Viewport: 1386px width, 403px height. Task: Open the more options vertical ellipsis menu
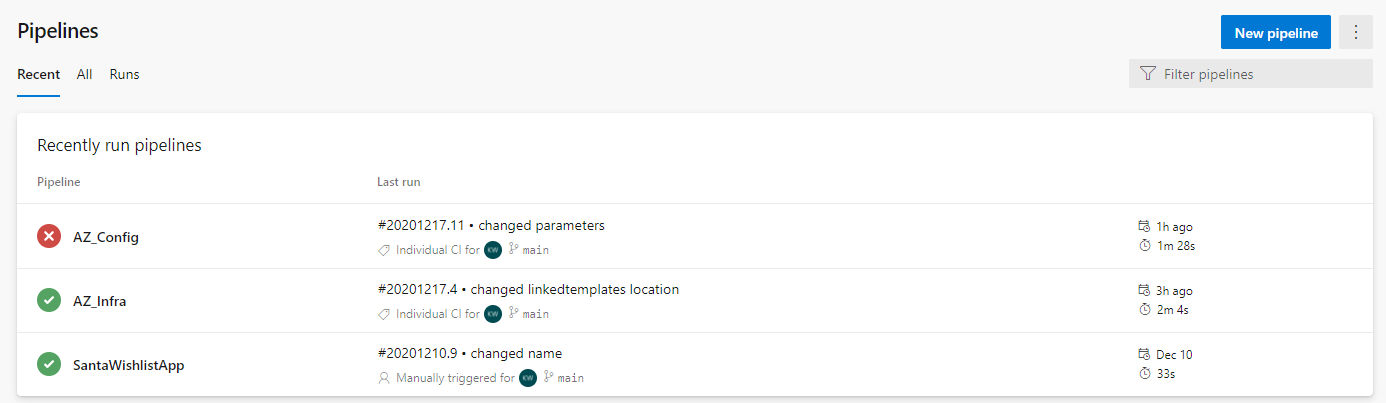point(1356,32)
